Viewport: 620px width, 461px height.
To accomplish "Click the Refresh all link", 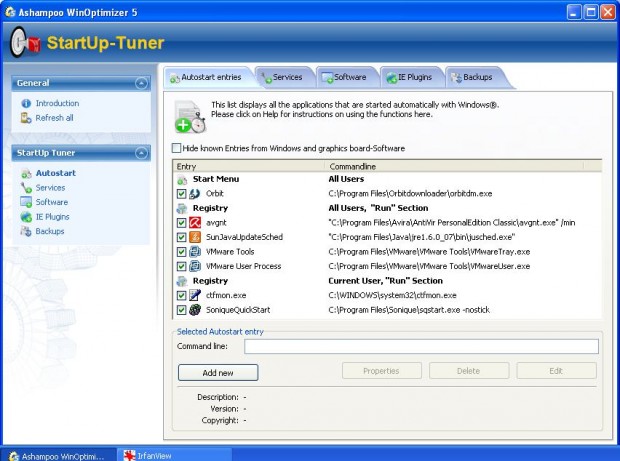I will click(x=55, y=118).
